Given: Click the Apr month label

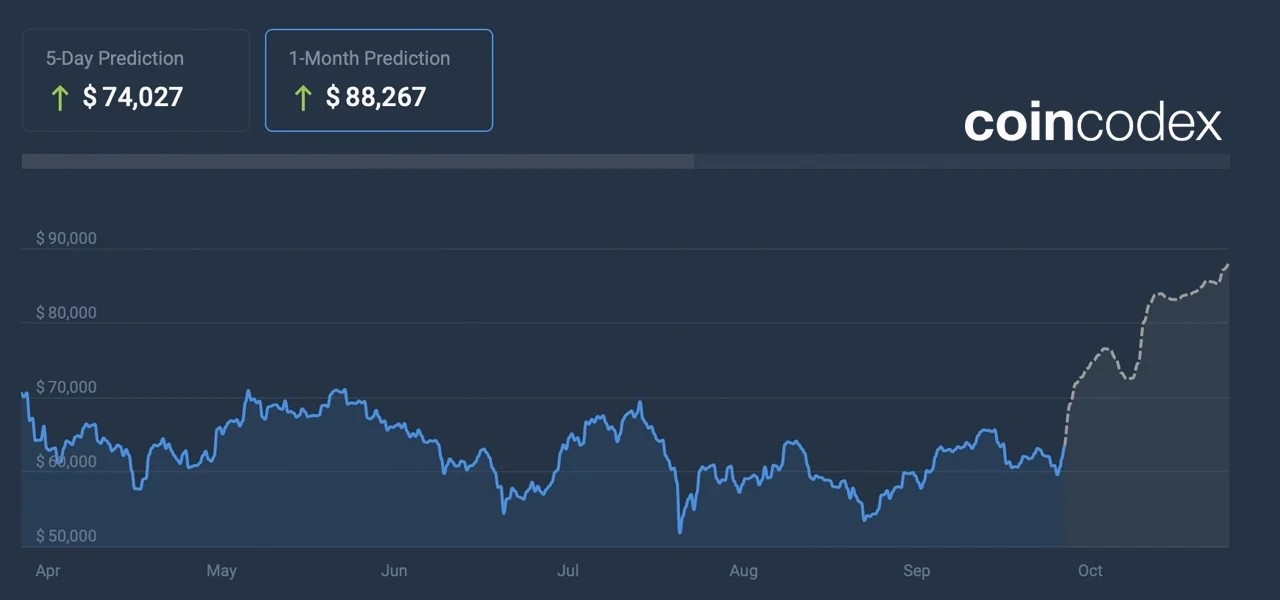Looking at the screenshot, I should [48, 571].
